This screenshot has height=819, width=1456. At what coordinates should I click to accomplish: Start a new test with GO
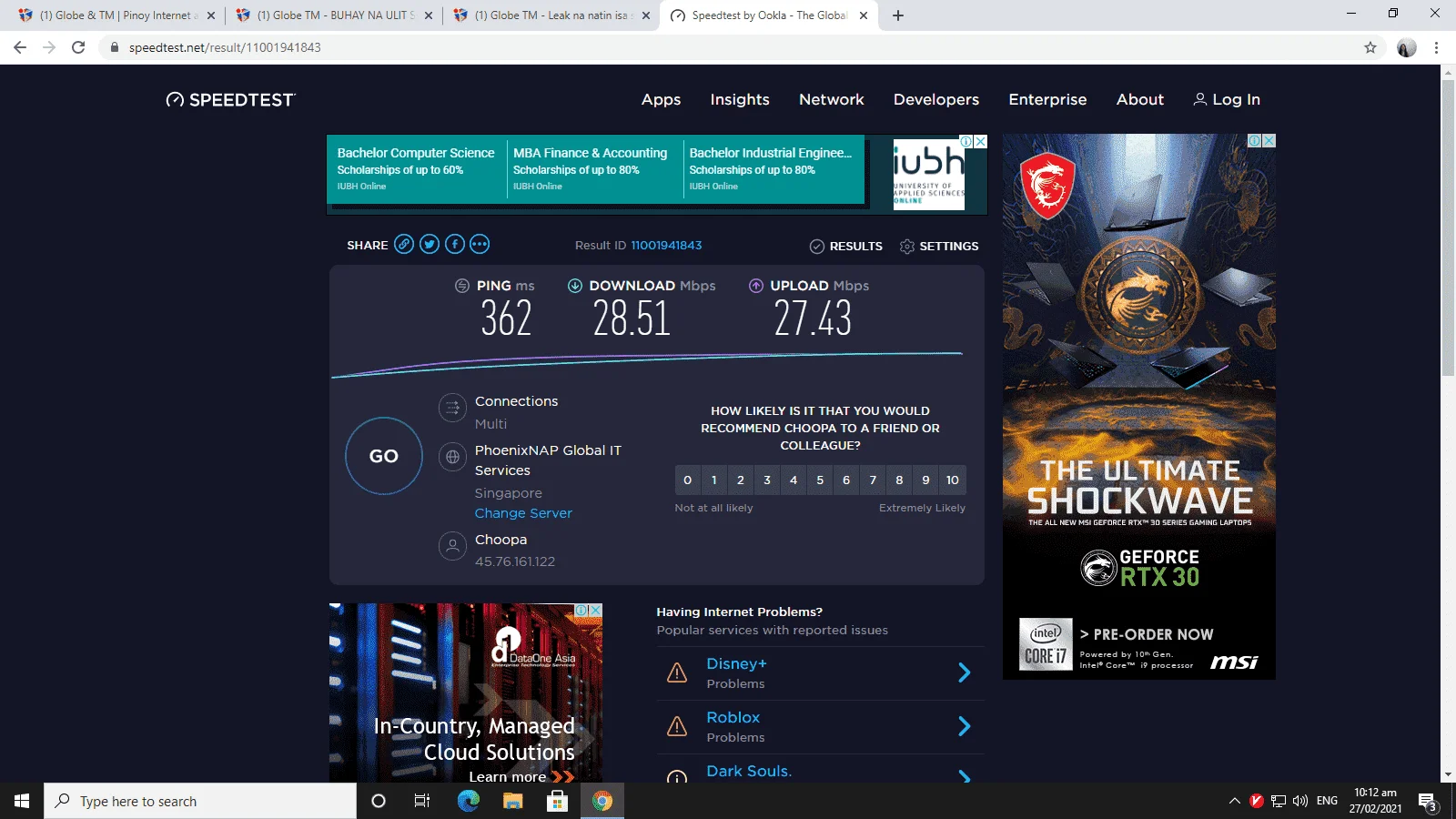click(384, 456)
